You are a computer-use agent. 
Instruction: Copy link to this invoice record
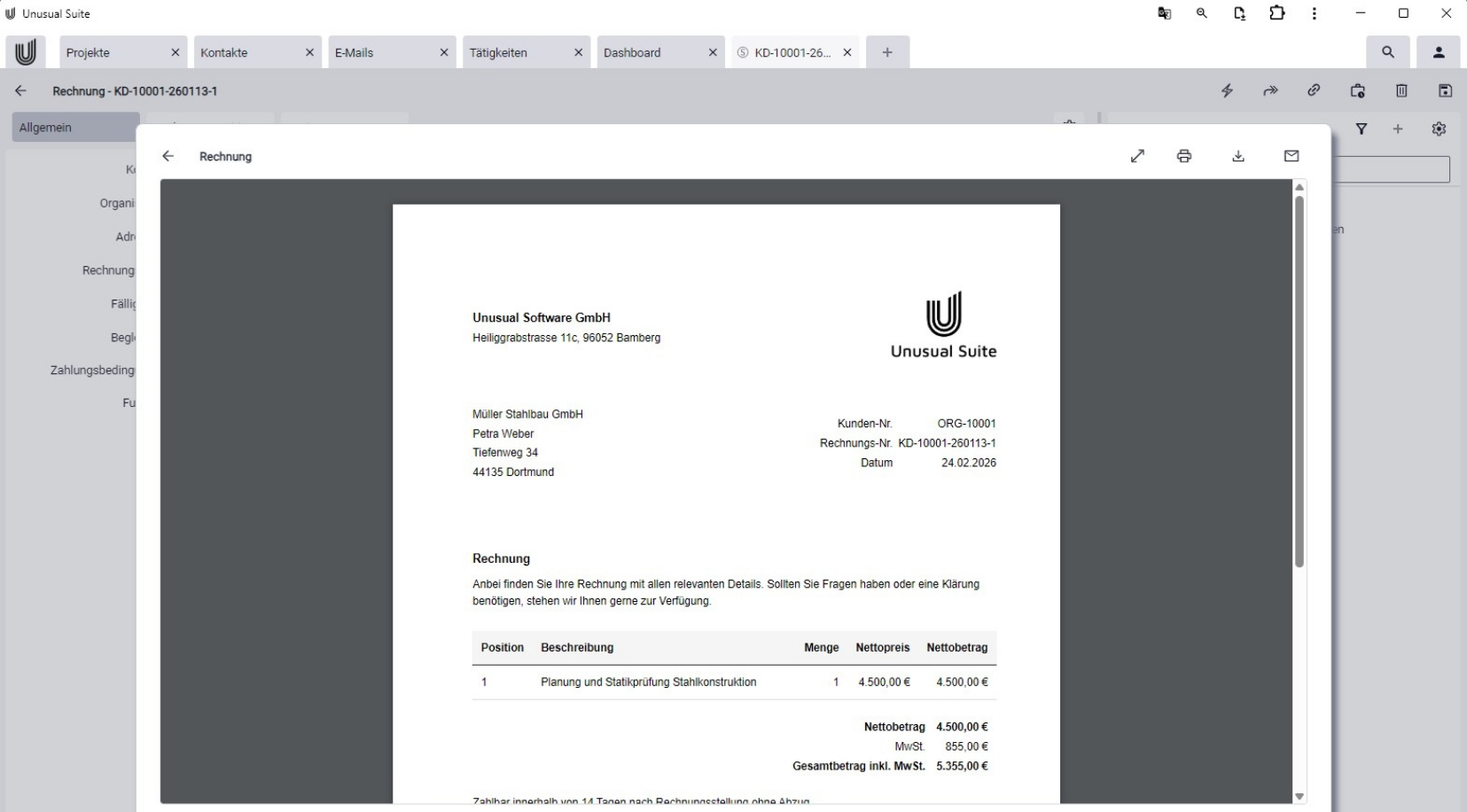[x=1313, y=90]
